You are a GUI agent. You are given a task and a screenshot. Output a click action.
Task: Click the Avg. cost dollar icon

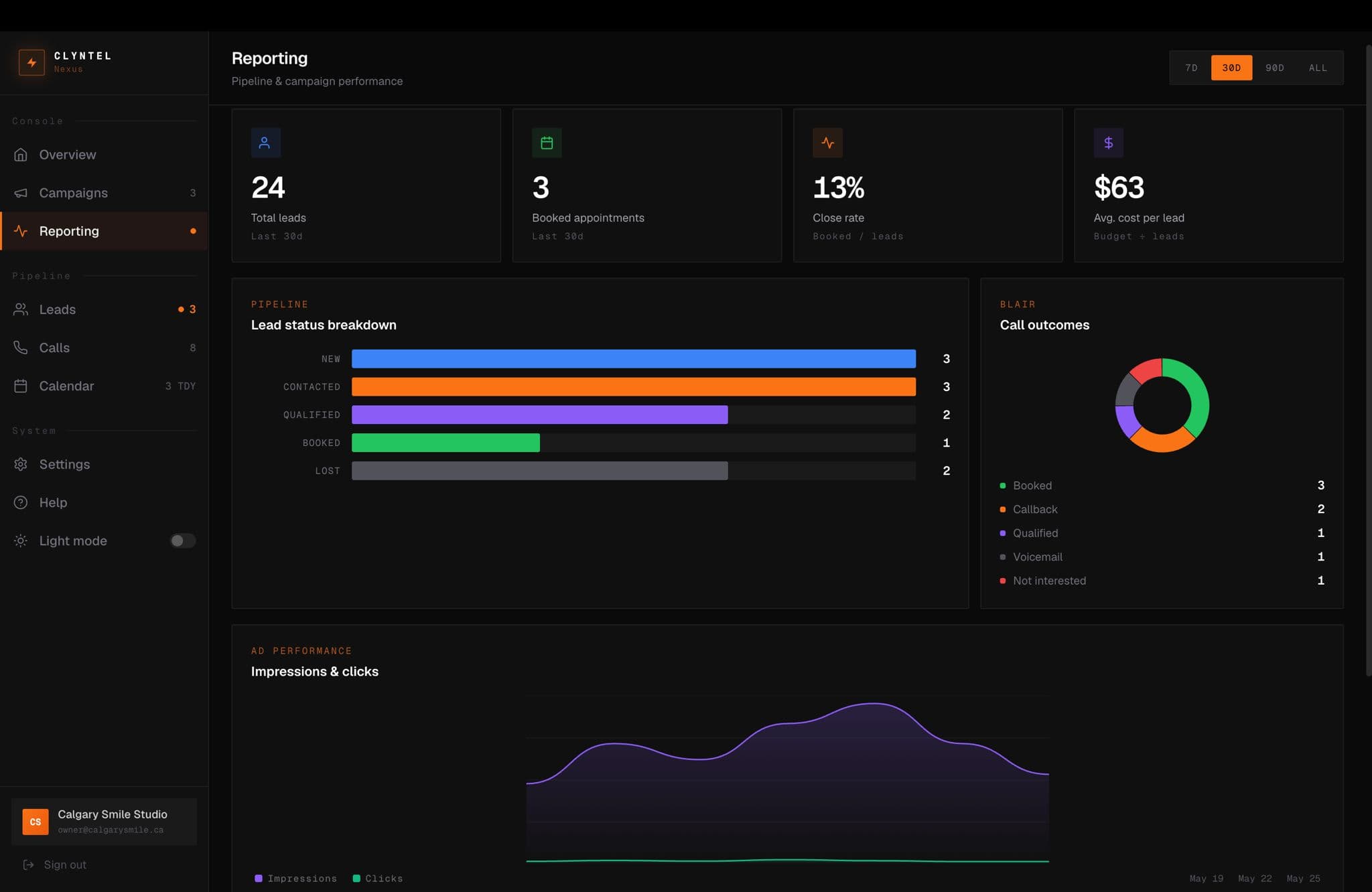[x=1108, y=143]
